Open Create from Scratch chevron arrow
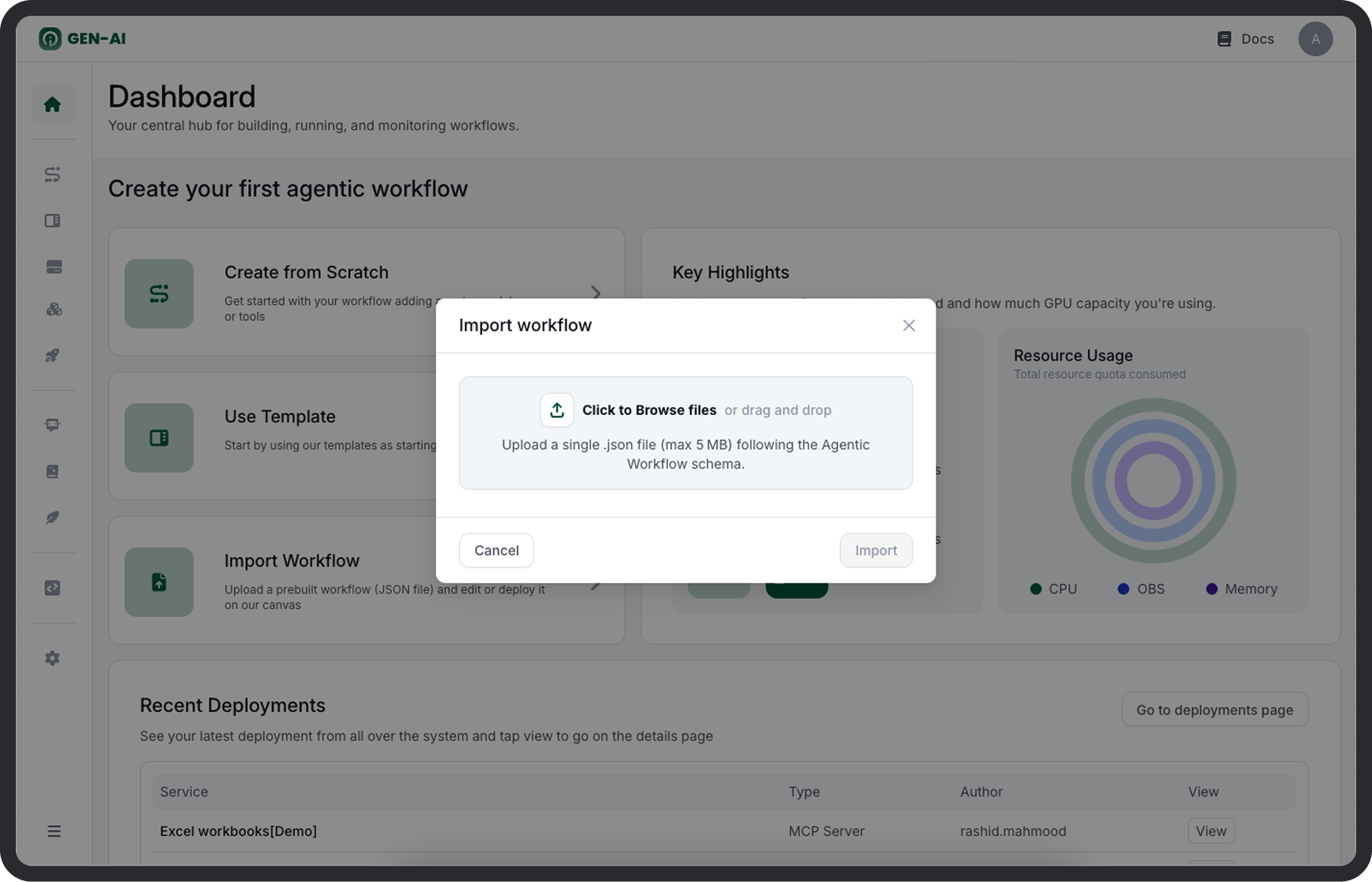Screen dimensions: 1372x882 pyautogui.click(x=596, y=293)
